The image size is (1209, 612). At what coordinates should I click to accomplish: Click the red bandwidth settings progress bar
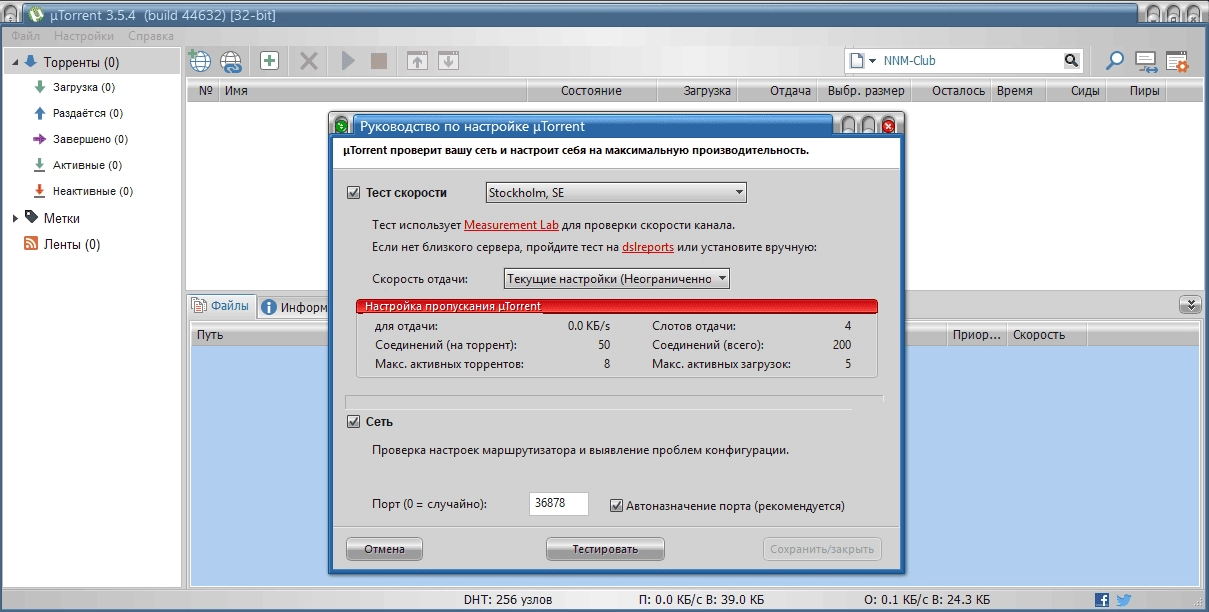(x=617, y=306)
